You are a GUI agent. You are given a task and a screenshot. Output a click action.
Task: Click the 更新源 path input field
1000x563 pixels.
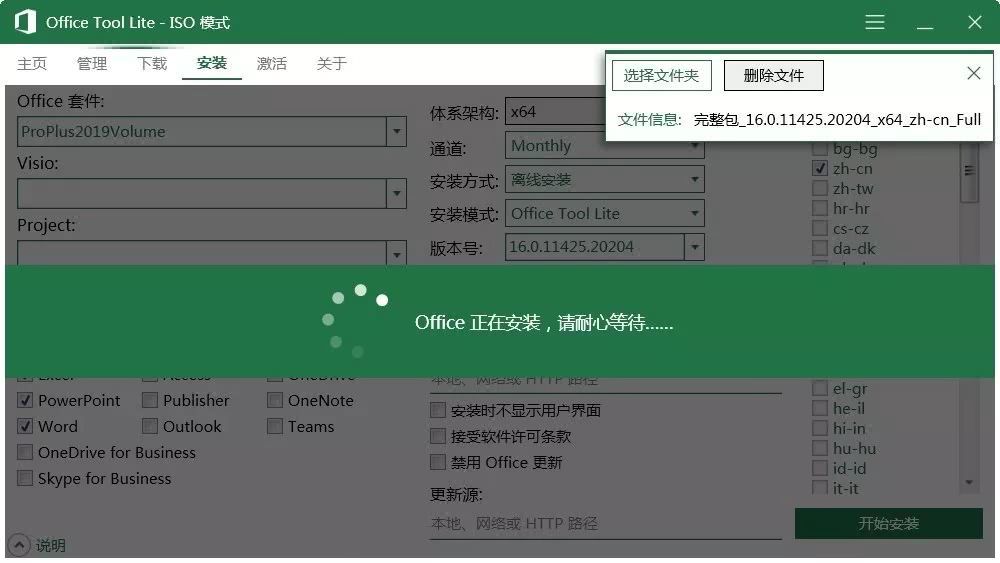(606, 524)
